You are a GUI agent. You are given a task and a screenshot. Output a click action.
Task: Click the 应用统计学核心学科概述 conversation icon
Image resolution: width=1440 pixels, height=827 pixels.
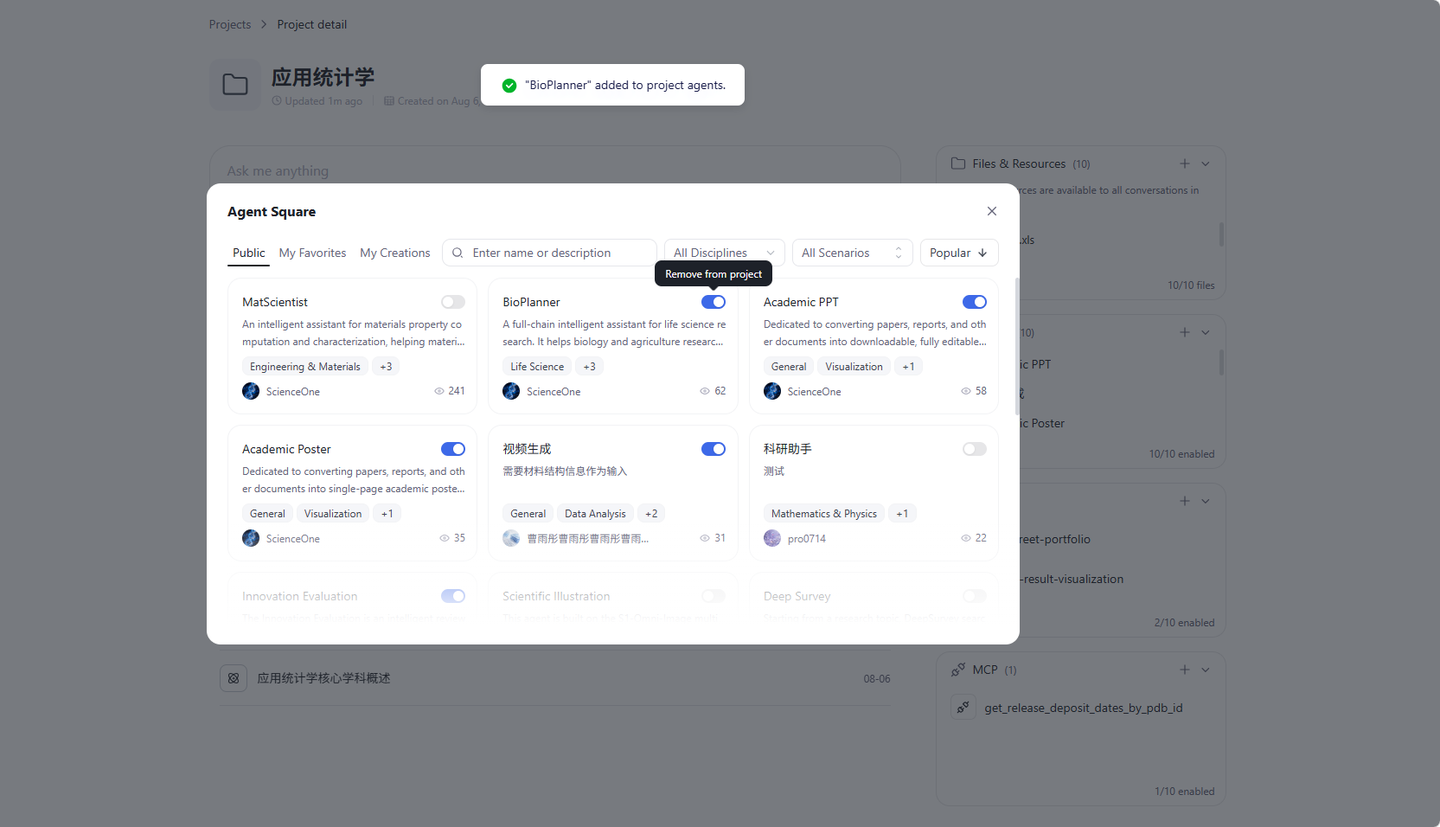pyautogui.click(x=233, y=678)
